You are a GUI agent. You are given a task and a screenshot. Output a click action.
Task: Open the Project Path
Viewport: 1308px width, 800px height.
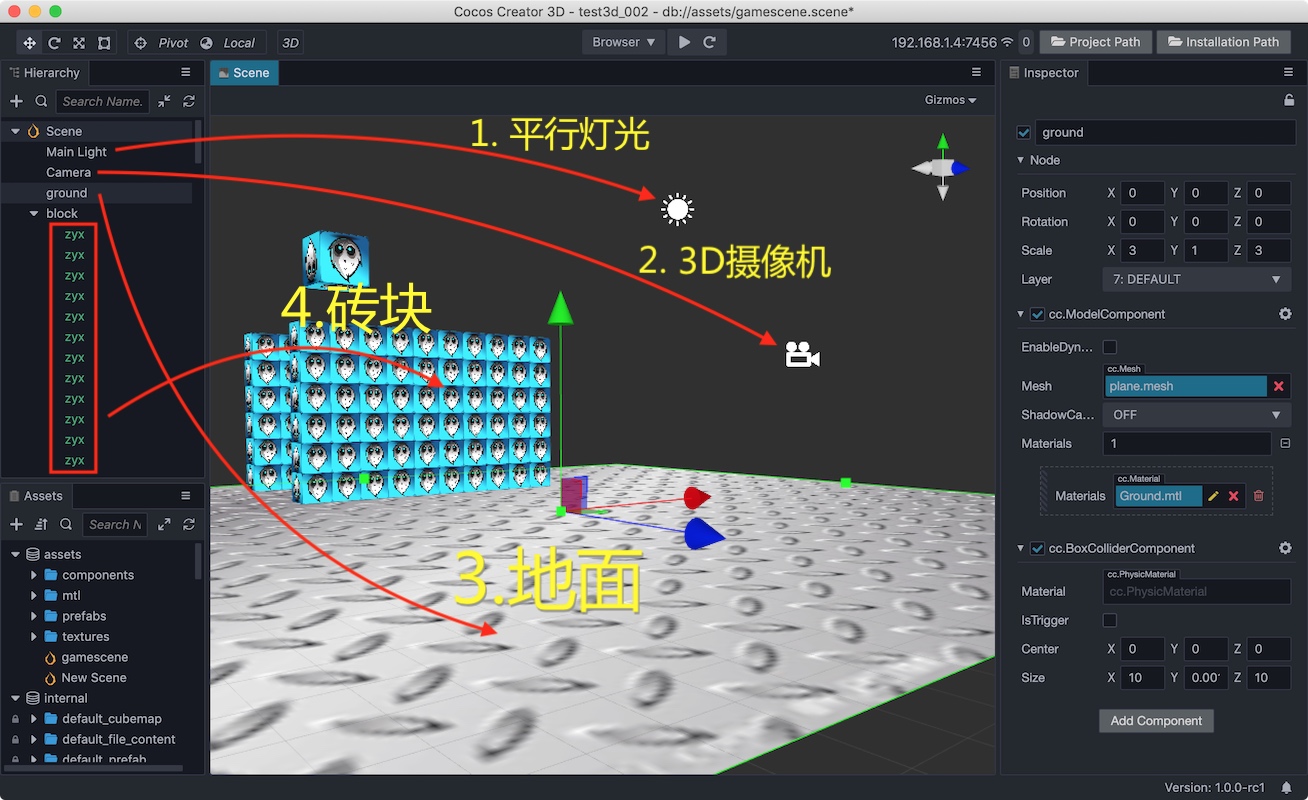(1095, 41)
